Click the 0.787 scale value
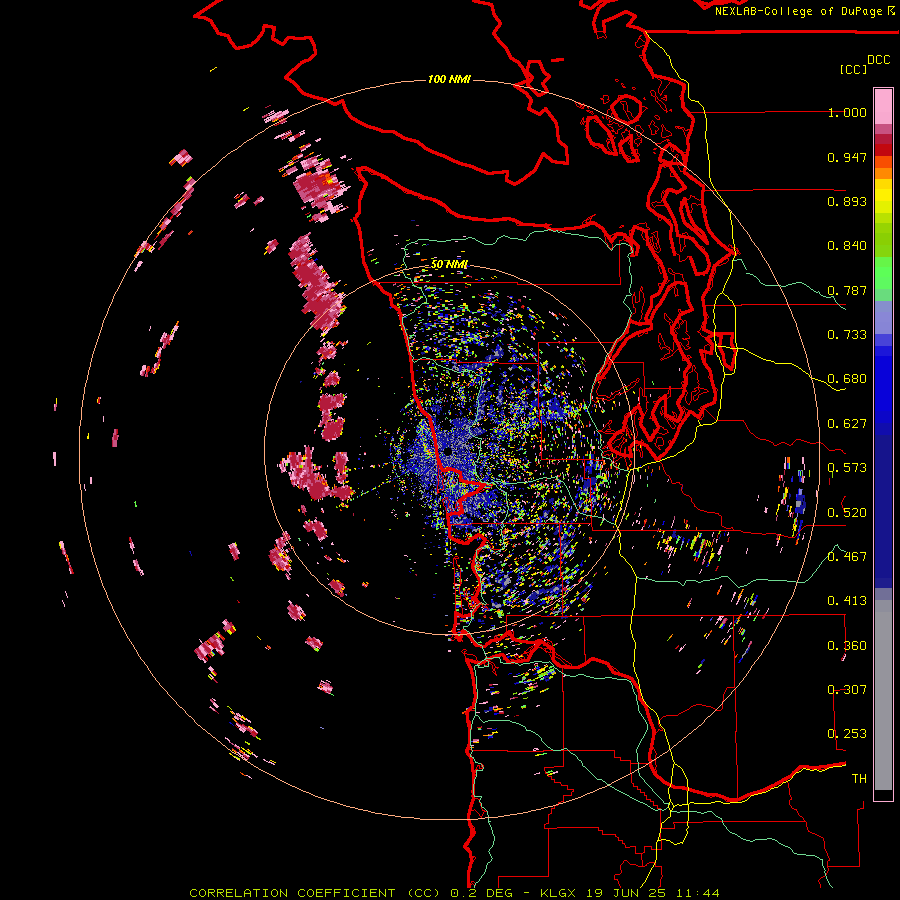This screenshot has height=900, width=900. point(847,290)
